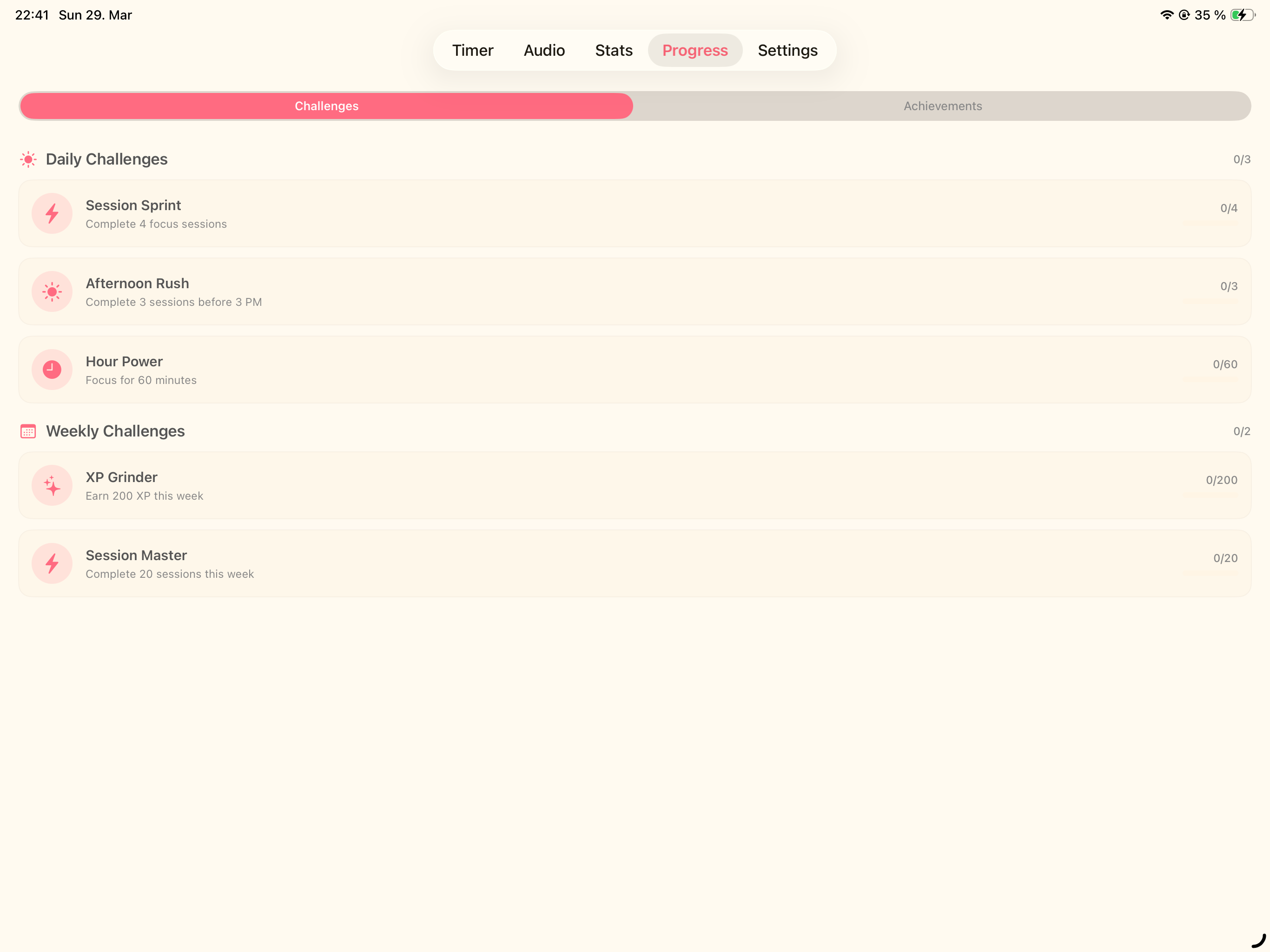This screenshot has width=1270, height=952.
Task: Open the Session Master challenge title
Action: 136,556
